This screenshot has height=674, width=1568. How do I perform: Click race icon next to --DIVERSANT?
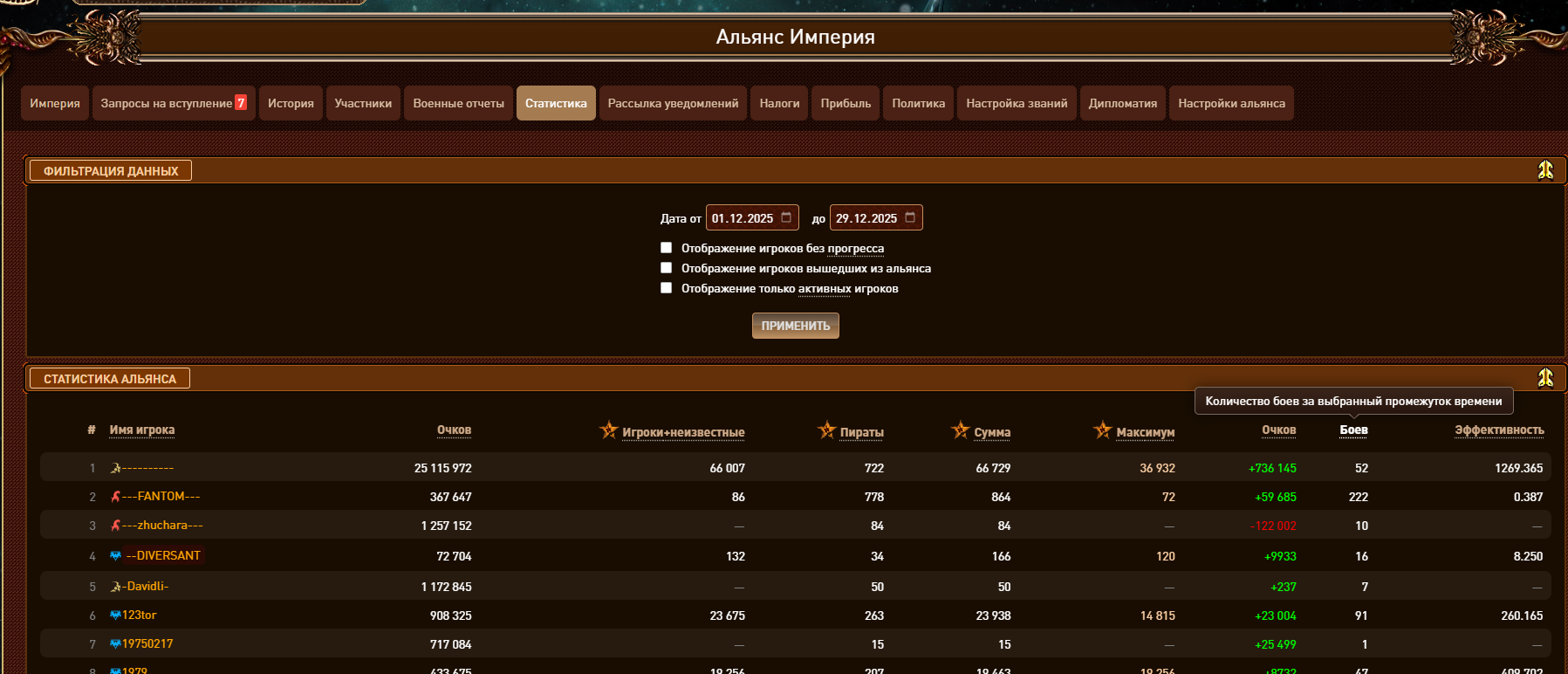point(115,556)
